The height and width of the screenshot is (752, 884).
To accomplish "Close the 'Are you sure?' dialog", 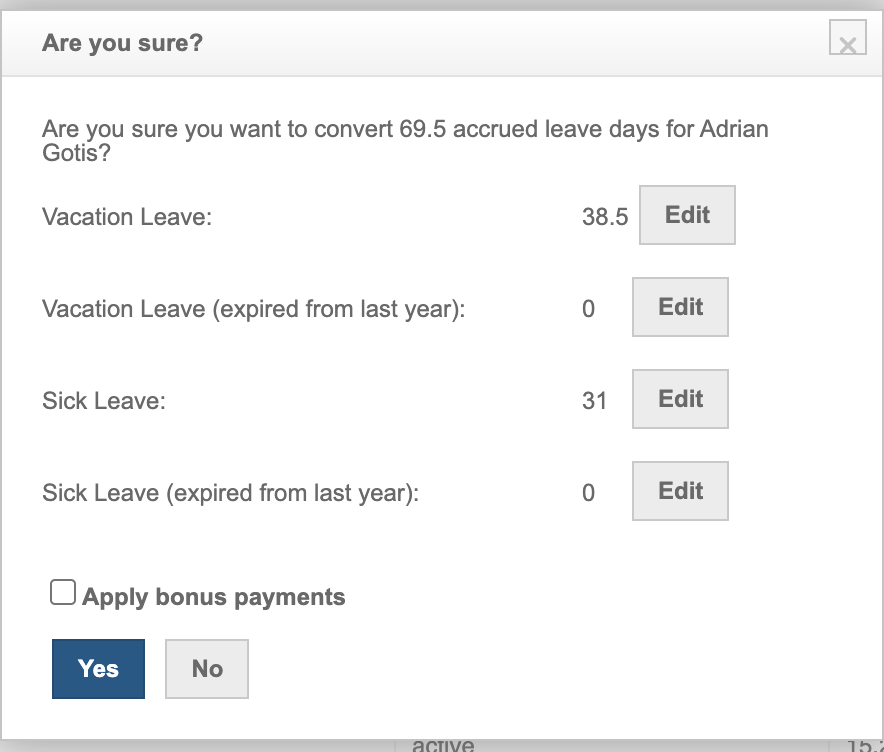I will click(x=847, y=42).
